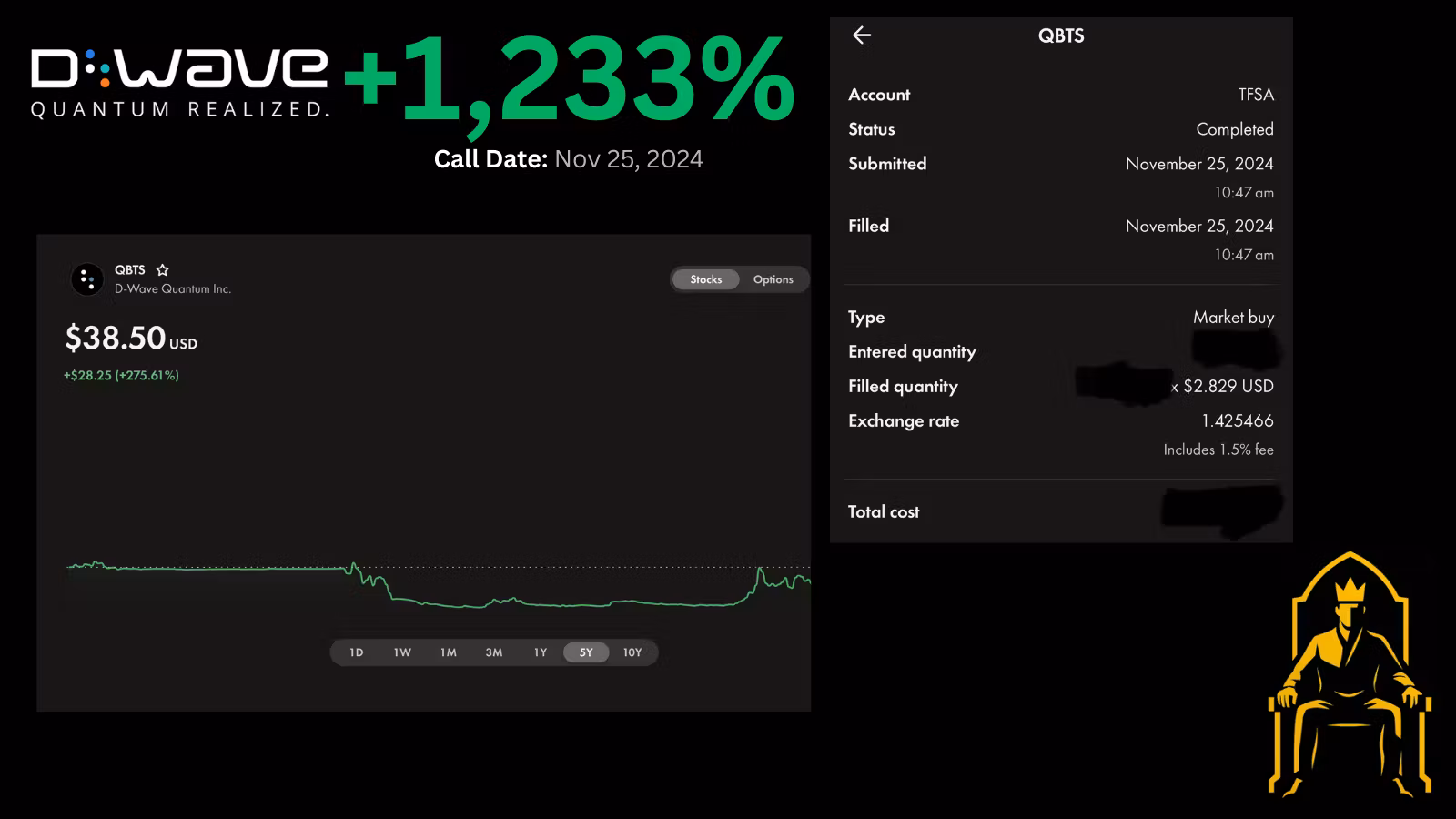Select the 1D chart range
The image size is (1456, 819).
357,652
